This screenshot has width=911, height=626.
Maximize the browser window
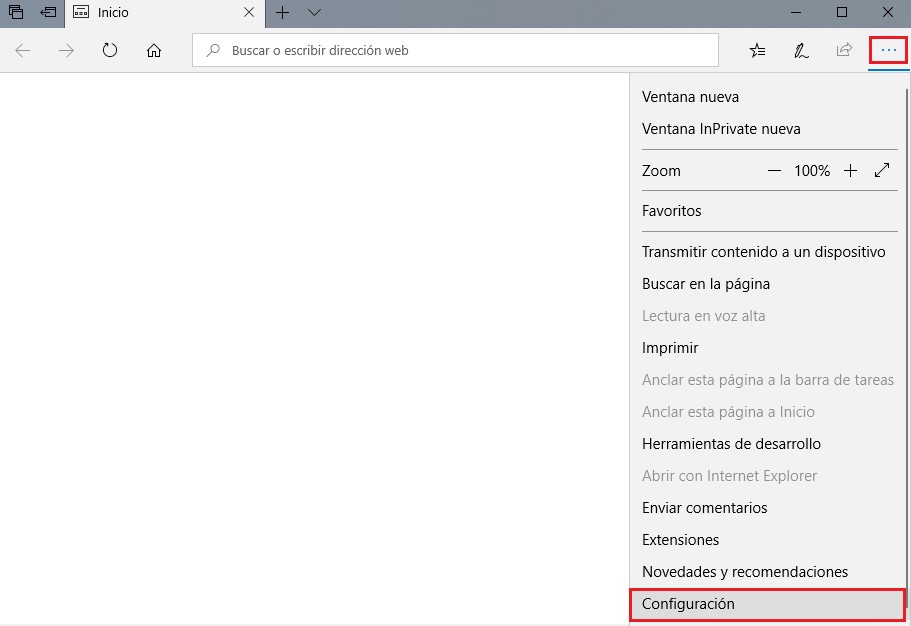pyautogui.click(x=842, y=12)
